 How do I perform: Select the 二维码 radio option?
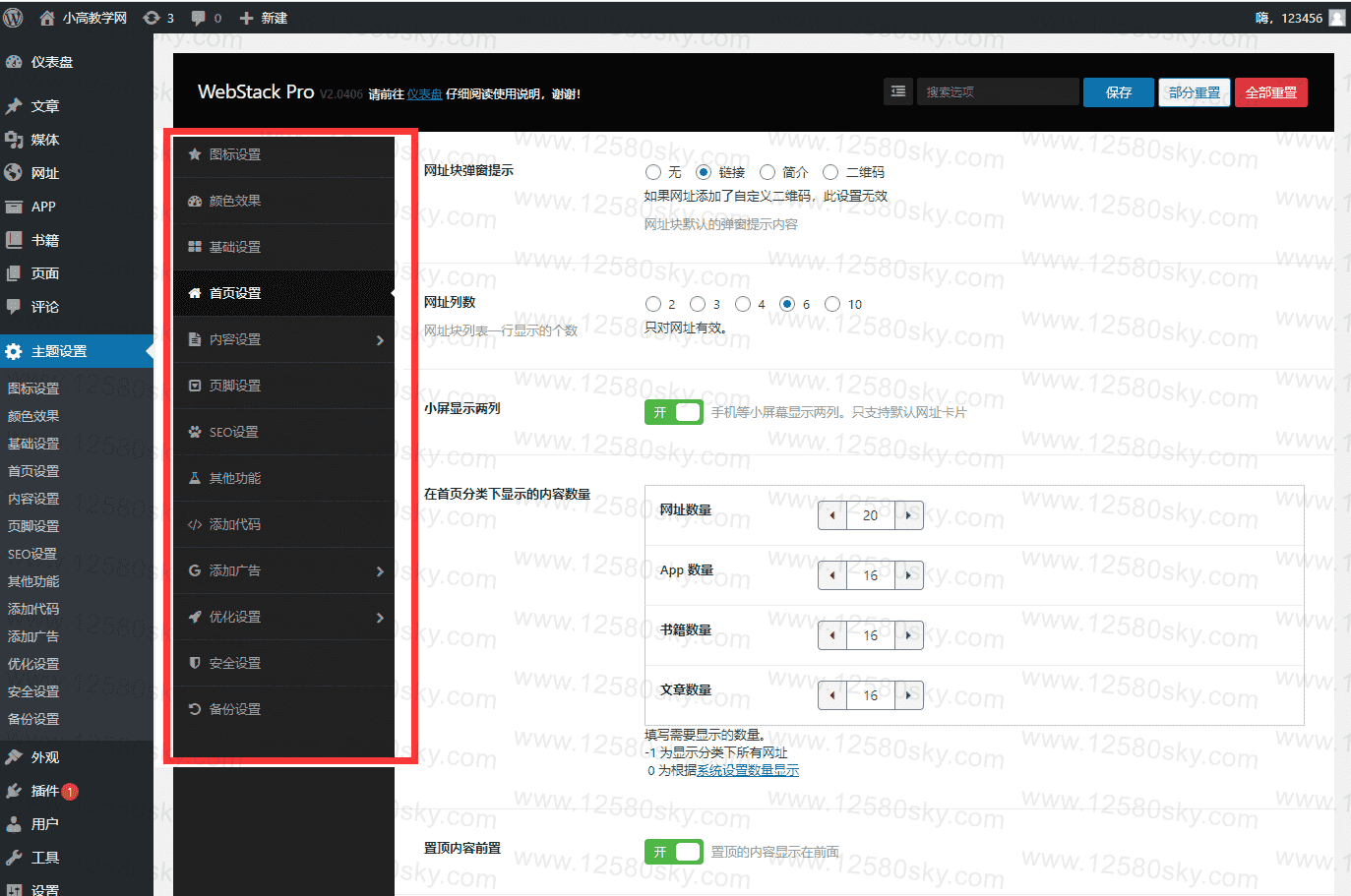tap(830, 172)
